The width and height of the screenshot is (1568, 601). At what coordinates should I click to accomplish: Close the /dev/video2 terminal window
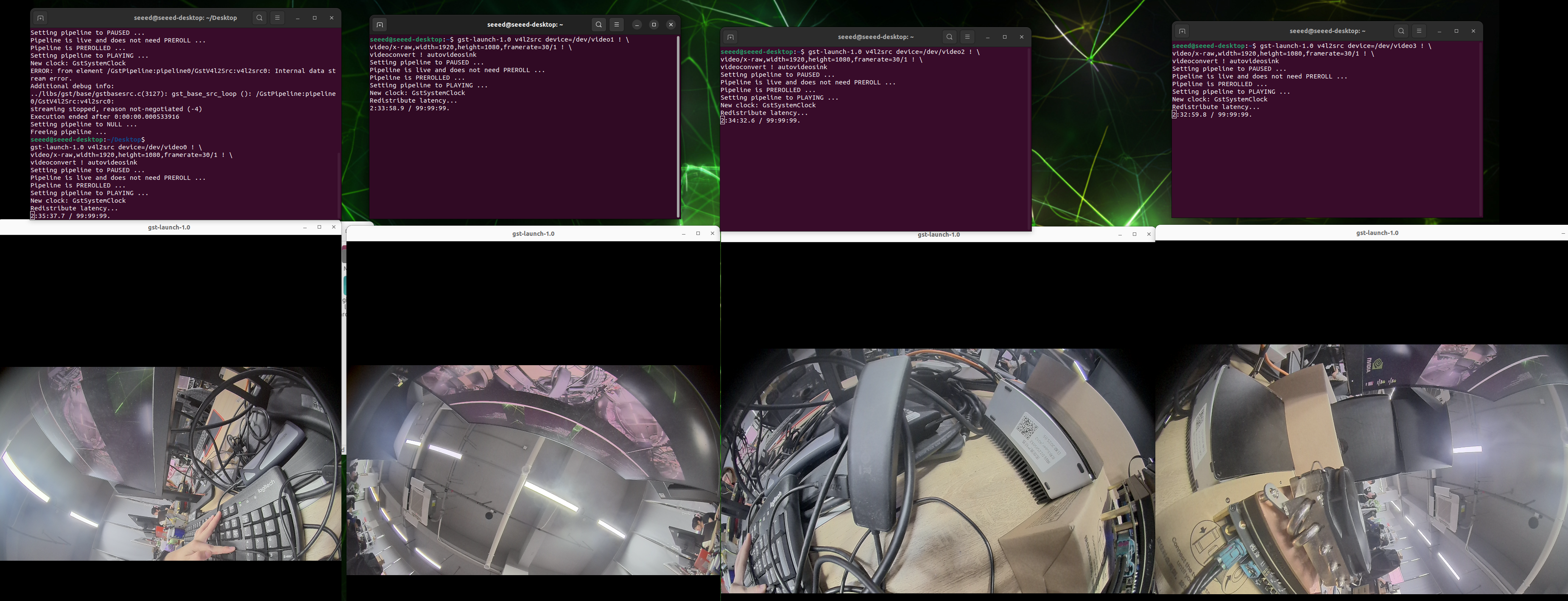(x=1021, y=37)
